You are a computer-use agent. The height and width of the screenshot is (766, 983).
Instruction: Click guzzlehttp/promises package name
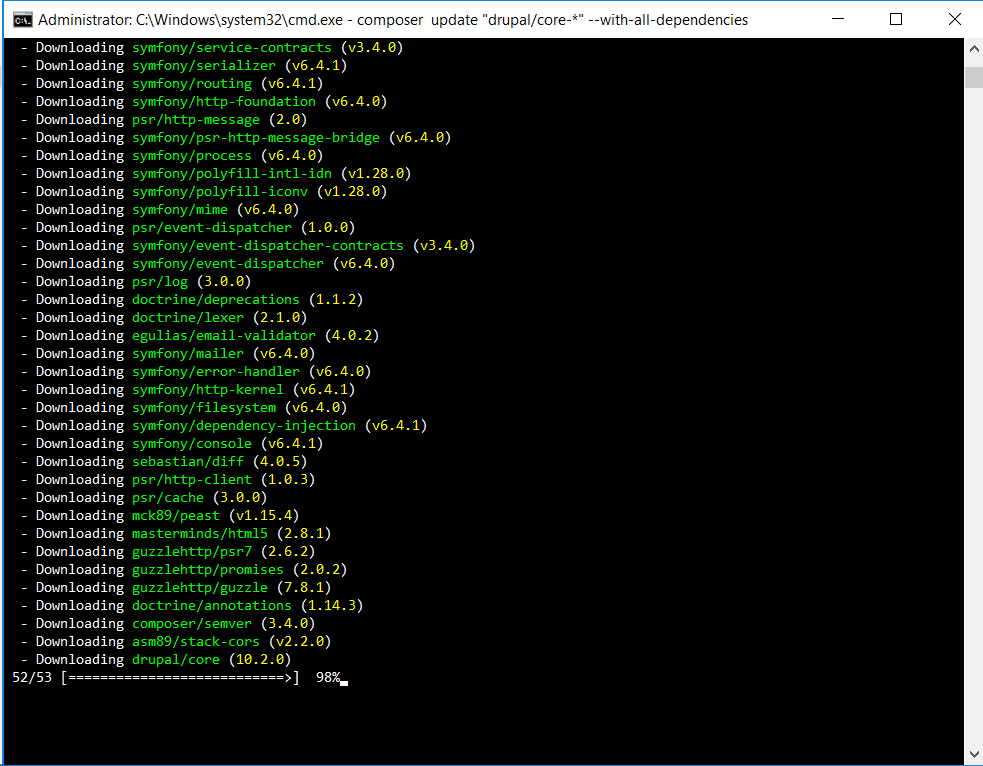click(x=208, y=570)
